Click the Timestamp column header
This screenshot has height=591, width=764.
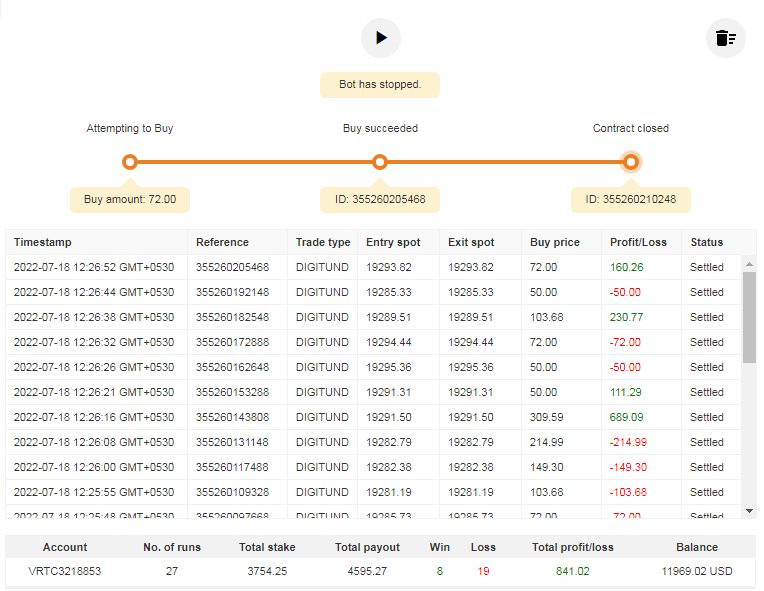(43, 242)
